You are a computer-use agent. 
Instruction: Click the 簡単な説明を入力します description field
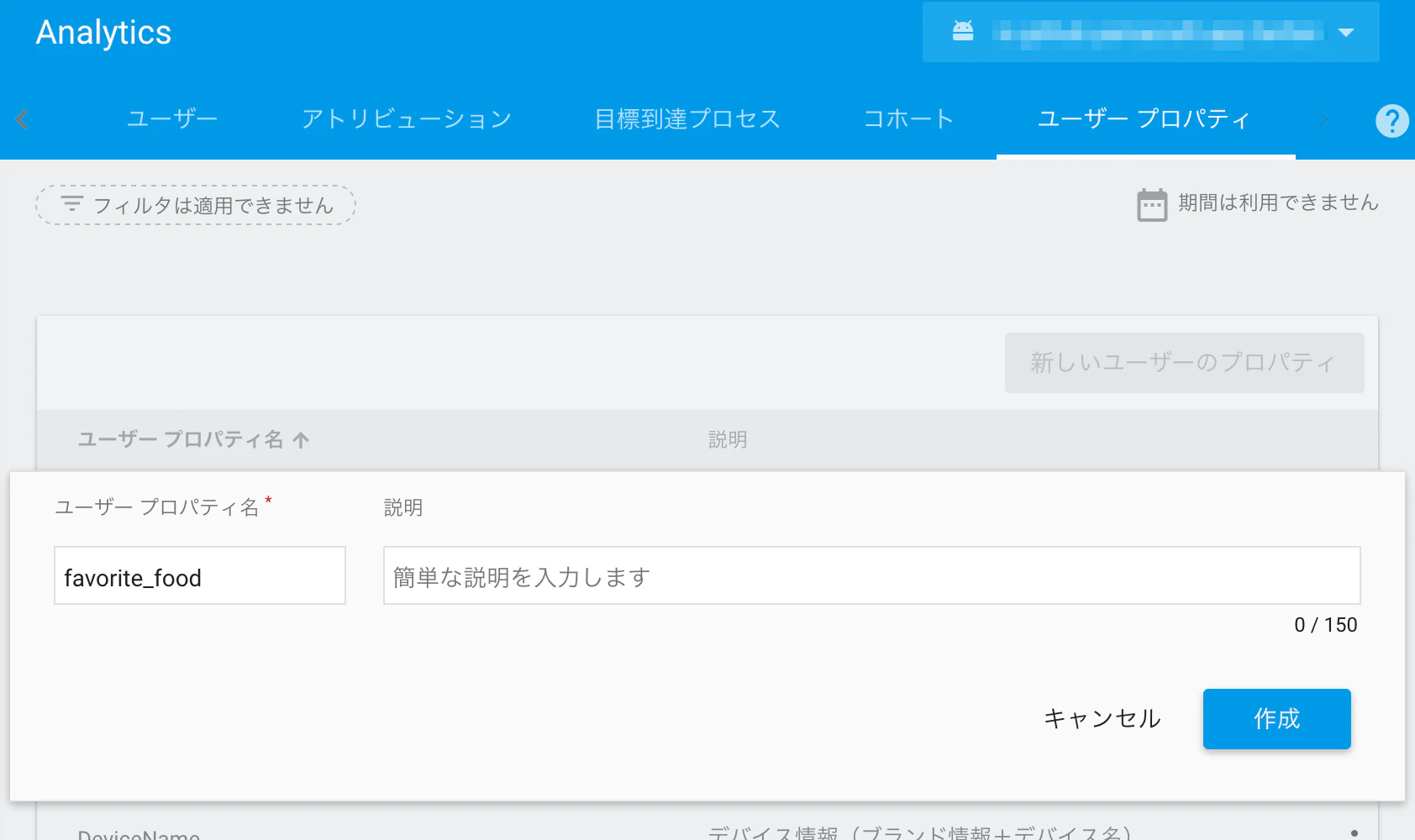point(872,575)
